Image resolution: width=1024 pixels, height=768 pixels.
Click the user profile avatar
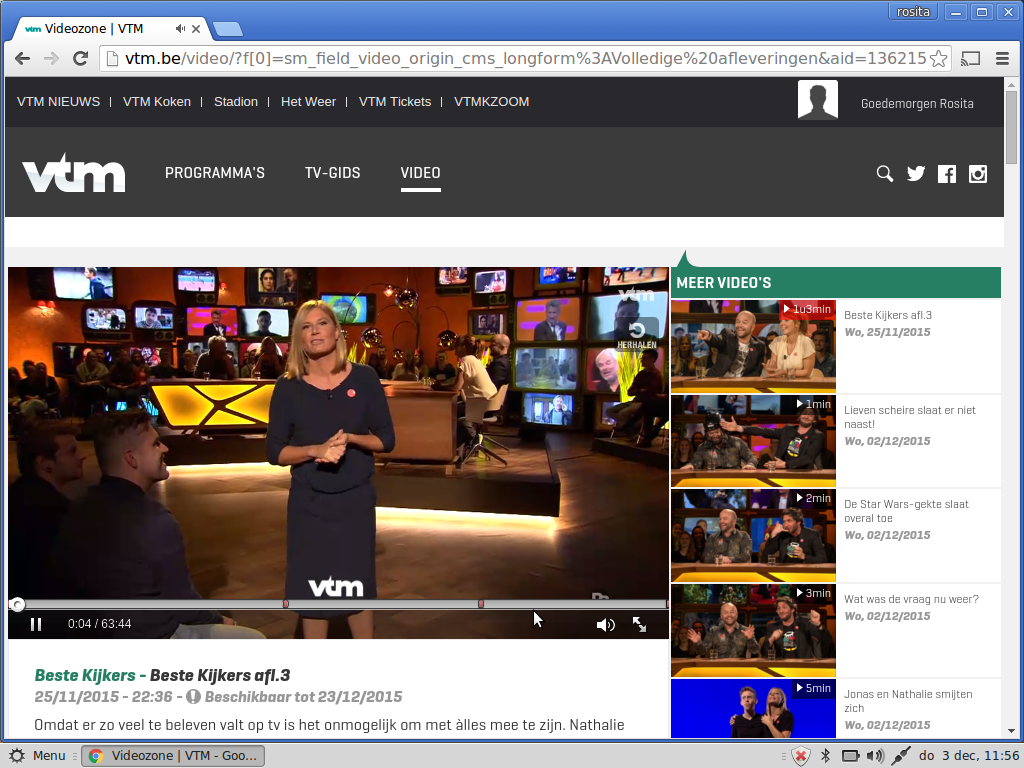[x=817, y=100]
